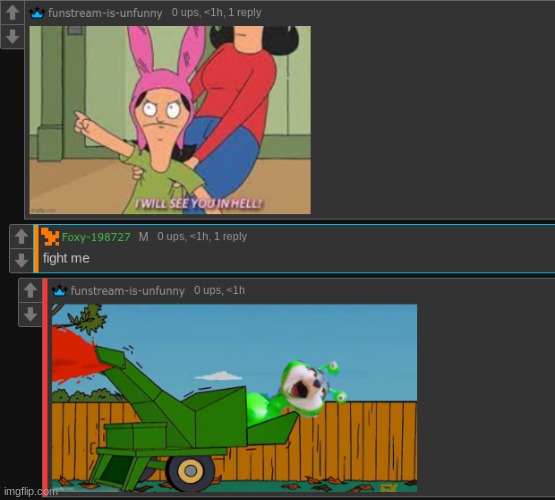Open funstream-is-unfunny profile from top comment

point(105,13)
